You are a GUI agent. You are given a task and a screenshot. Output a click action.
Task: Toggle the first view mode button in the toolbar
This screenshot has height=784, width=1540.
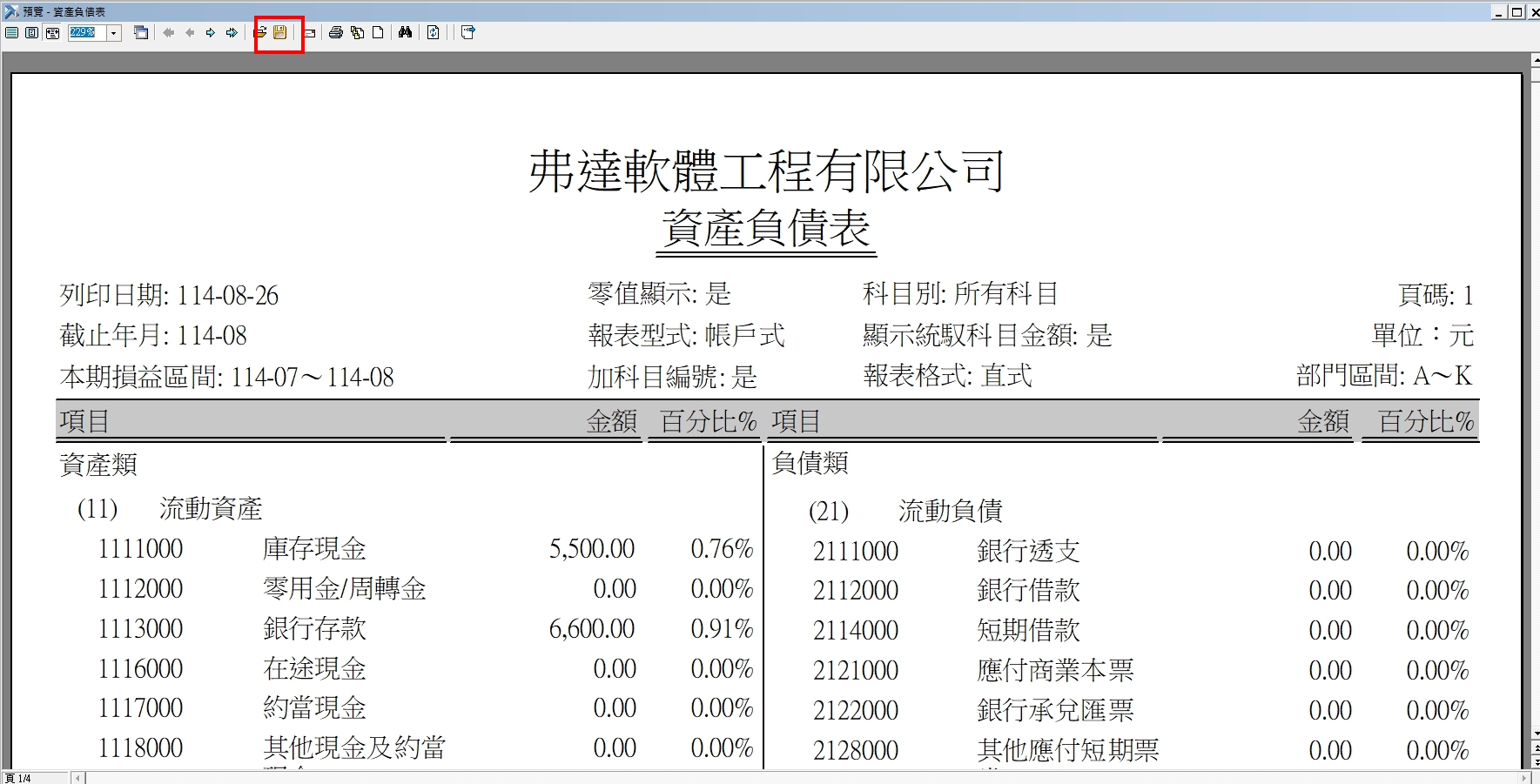(x=11, y=33)
